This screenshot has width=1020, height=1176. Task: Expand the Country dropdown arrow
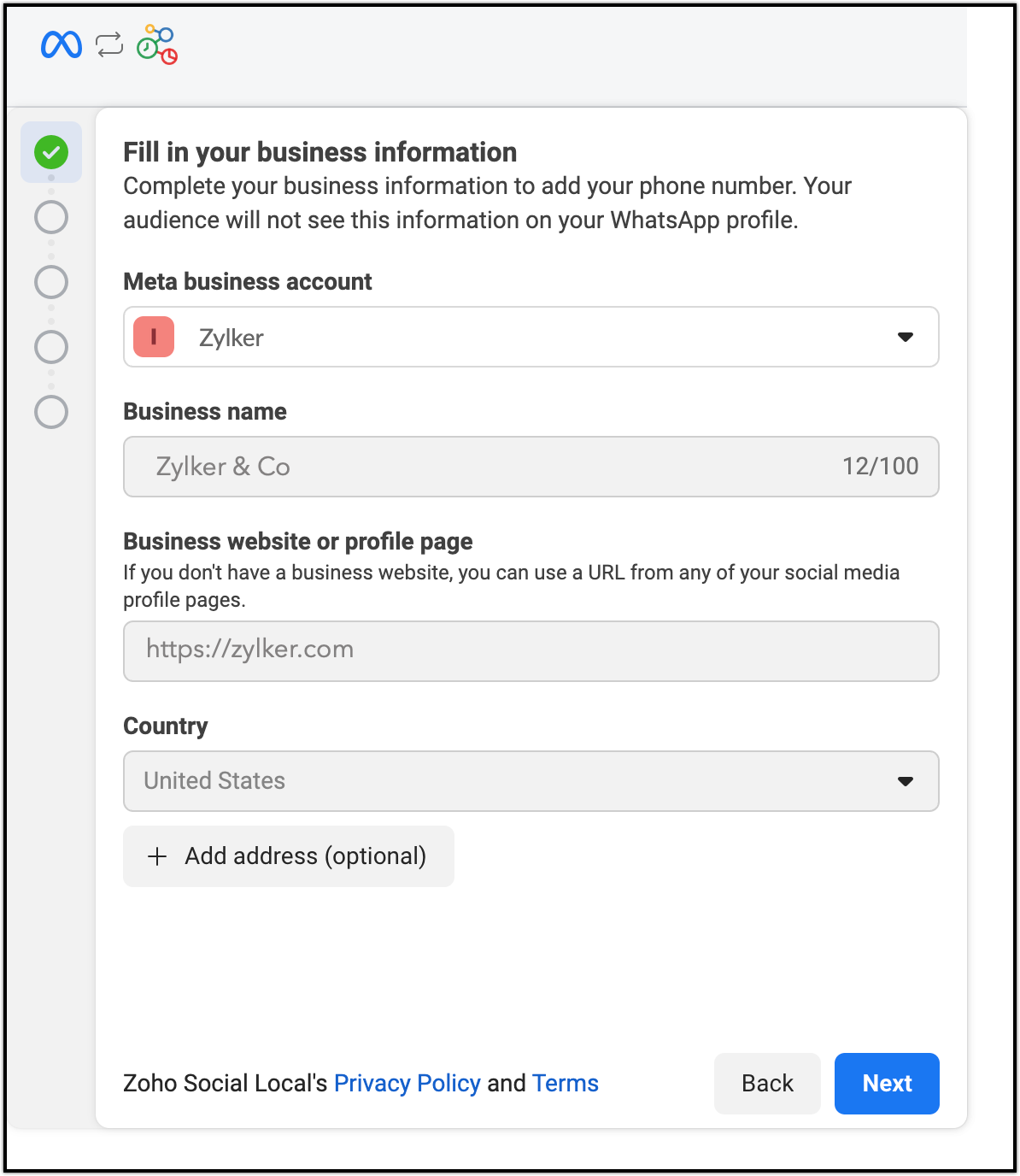tap(906, 781)
